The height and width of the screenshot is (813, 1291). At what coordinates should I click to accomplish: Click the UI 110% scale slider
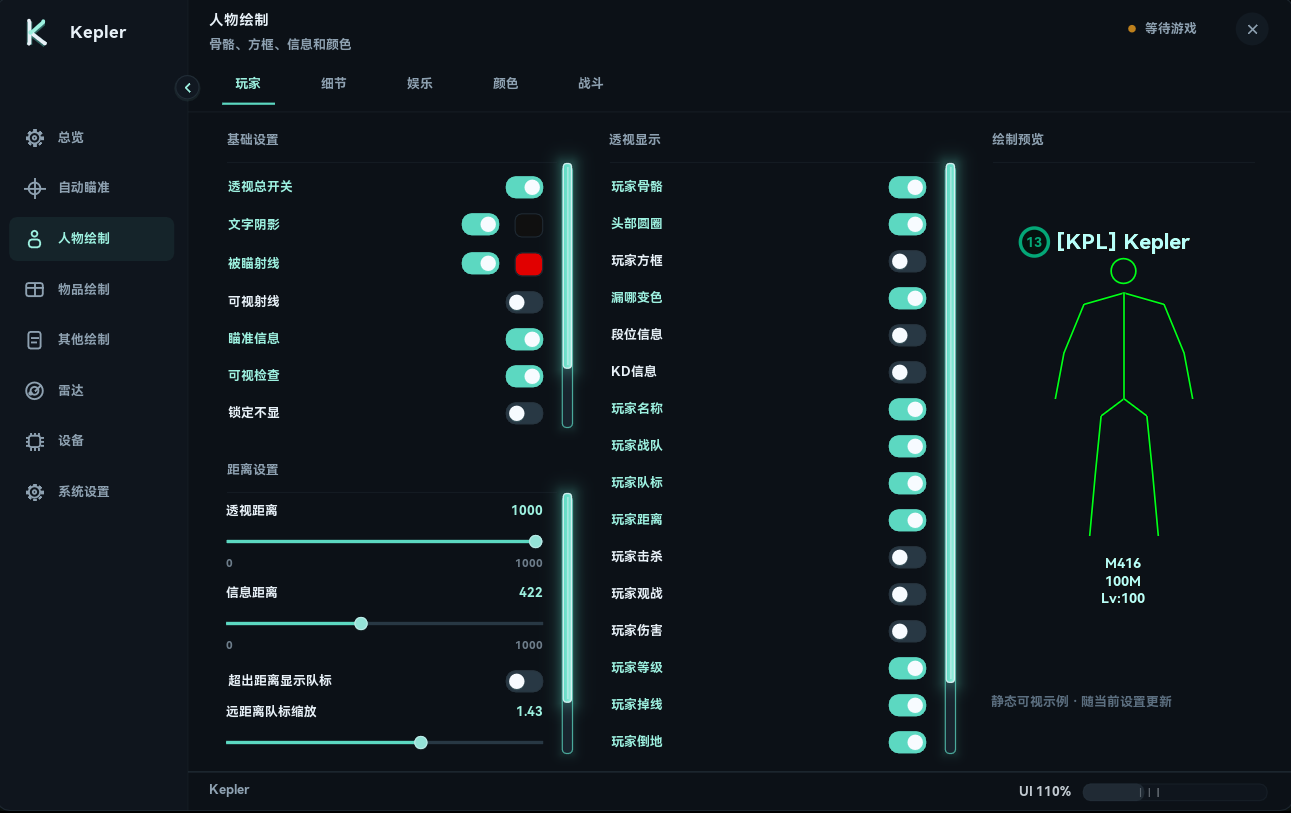[x=1175, y=792]
